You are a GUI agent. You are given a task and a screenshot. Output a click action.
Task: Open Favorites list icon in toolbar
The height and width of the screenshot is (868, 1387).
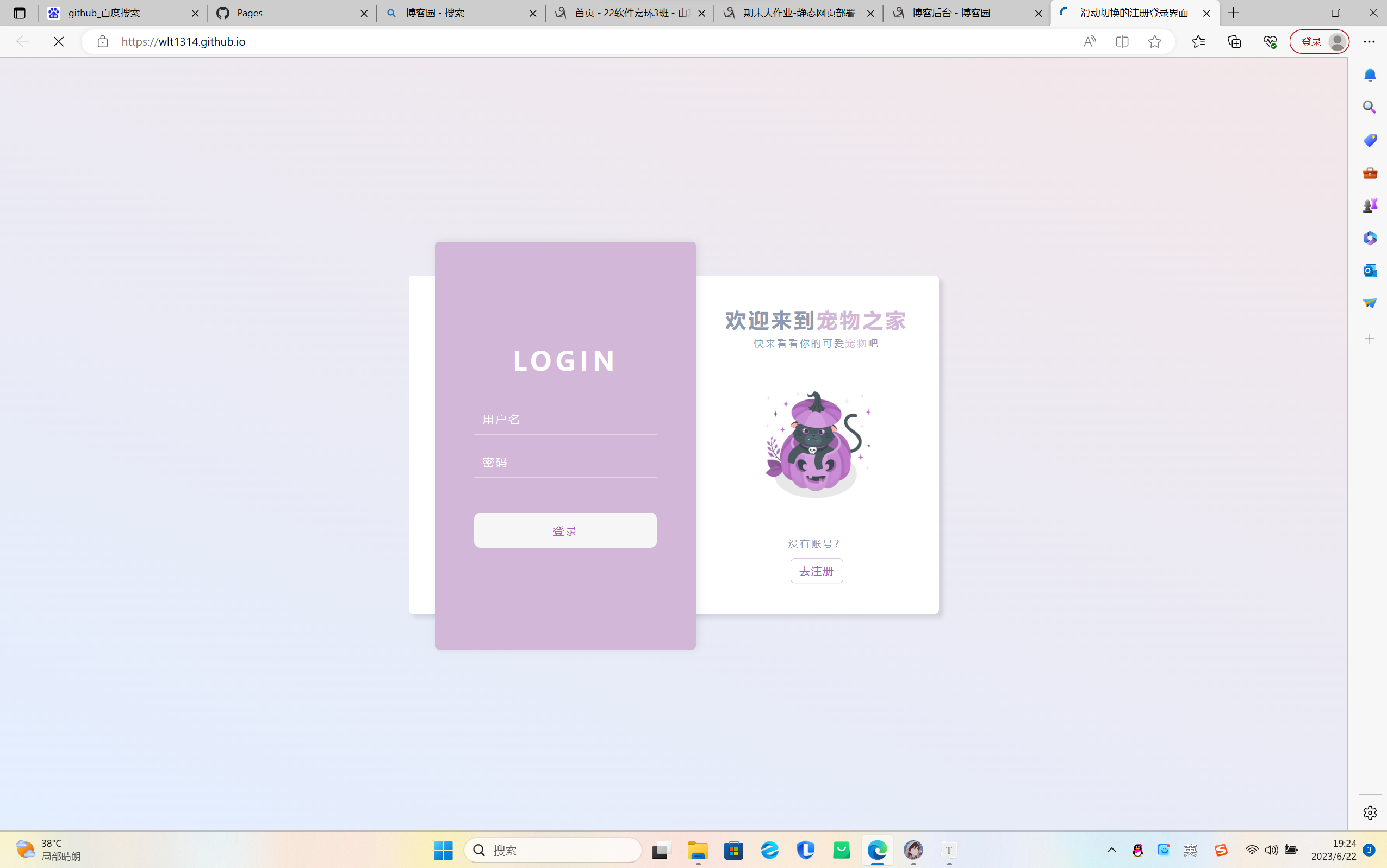pos(1198,41)
